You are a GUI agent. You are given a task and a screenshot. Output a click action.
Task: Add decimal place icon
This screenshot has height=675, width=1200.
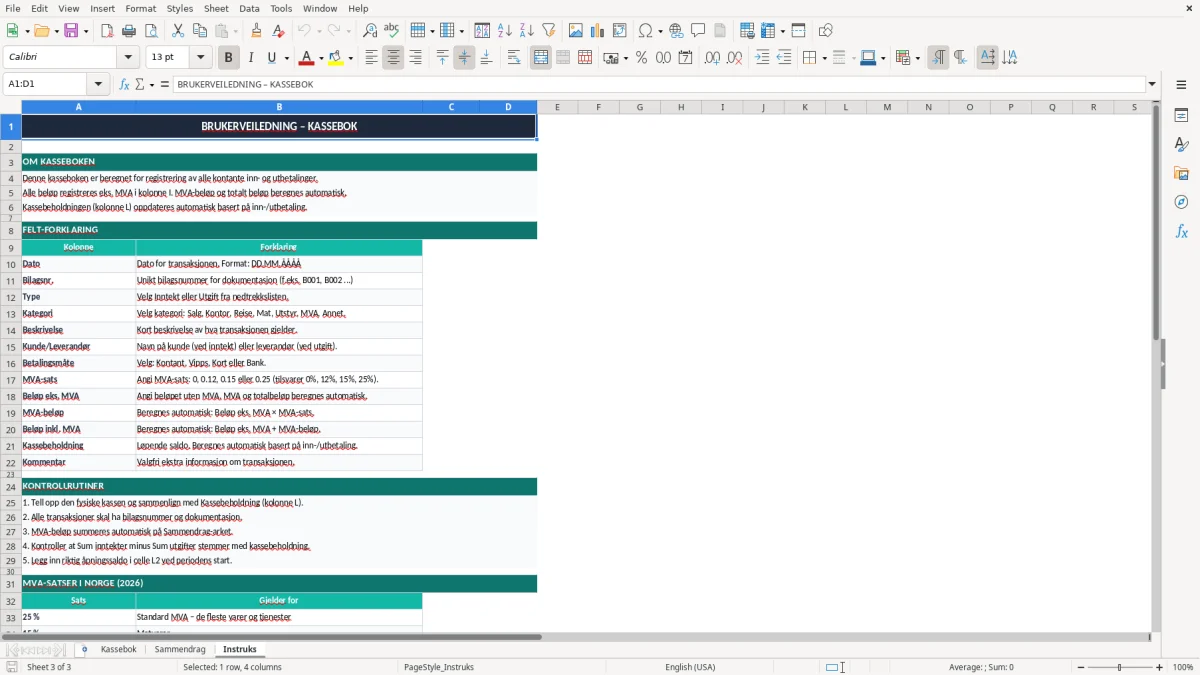point(712,58)
